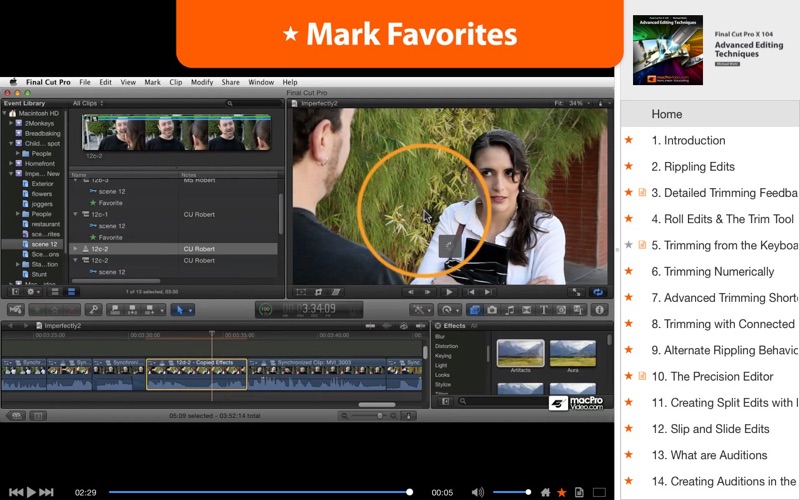Open the Inspector info icon
The width and height of the screenshot is (800, 500).
coord(599,310)
